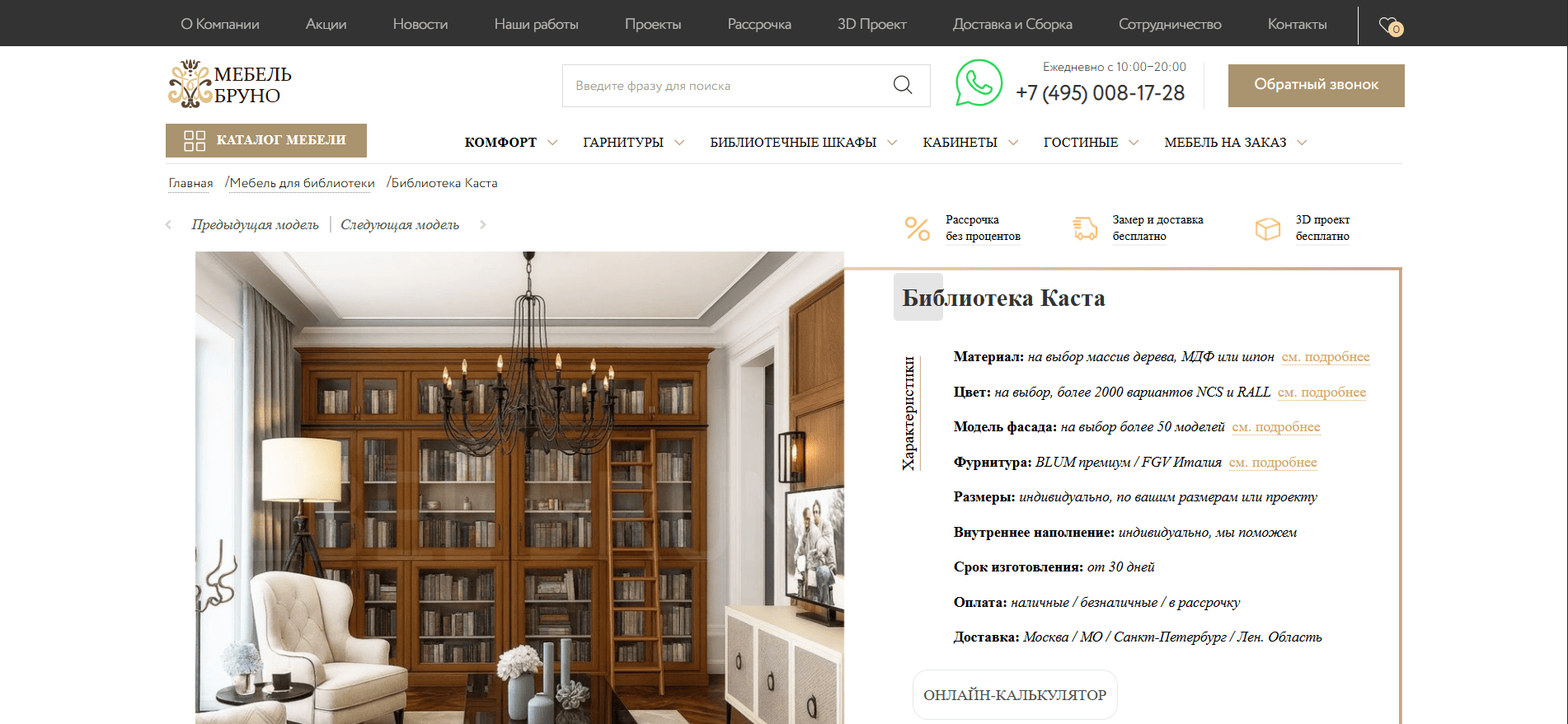
Task: Open the Доставка и Сборка page
Action: 1012,24
